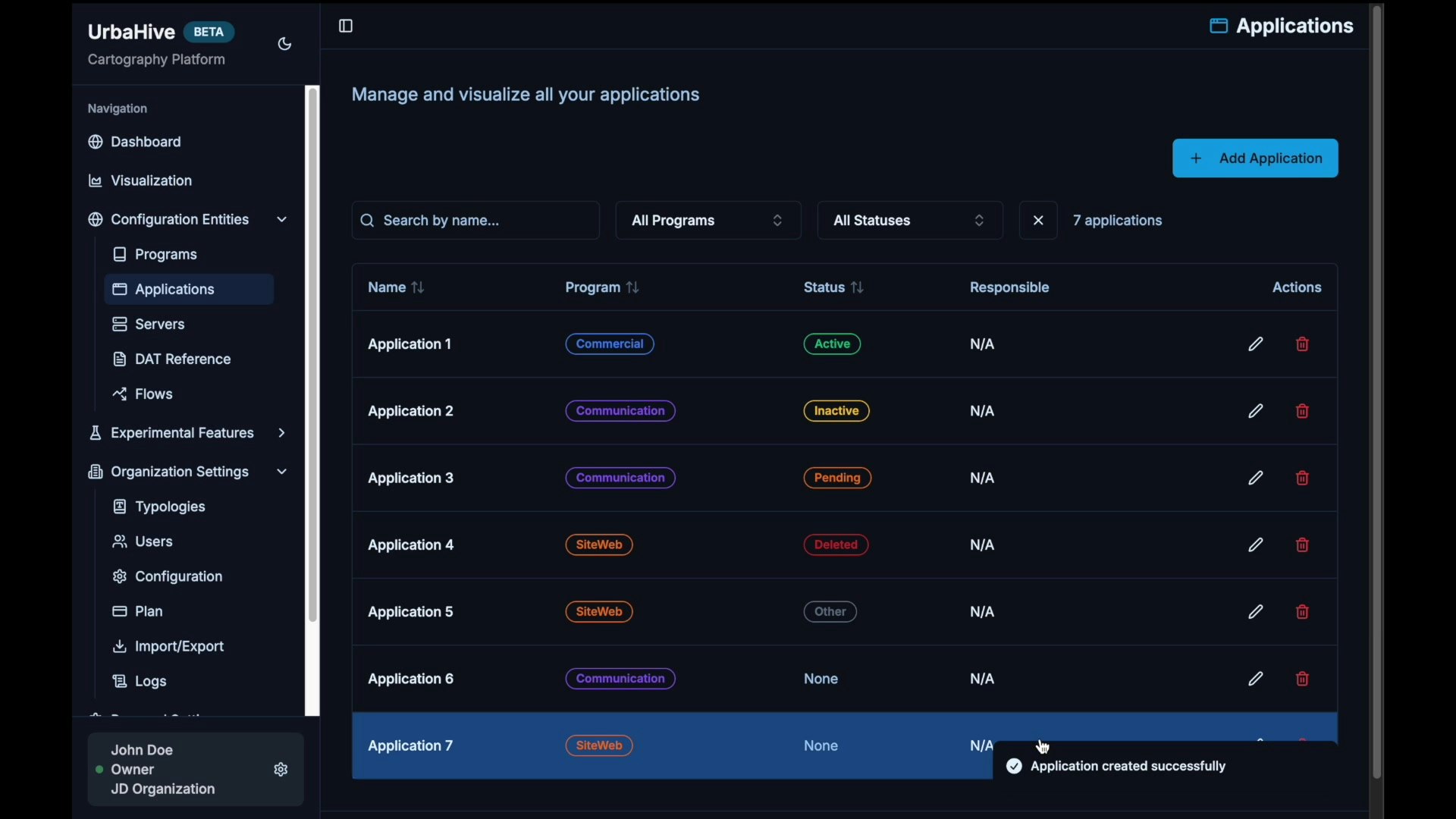Click the trash delete icon for Application 3
1456x819 pixels.
coord(1303,479)
